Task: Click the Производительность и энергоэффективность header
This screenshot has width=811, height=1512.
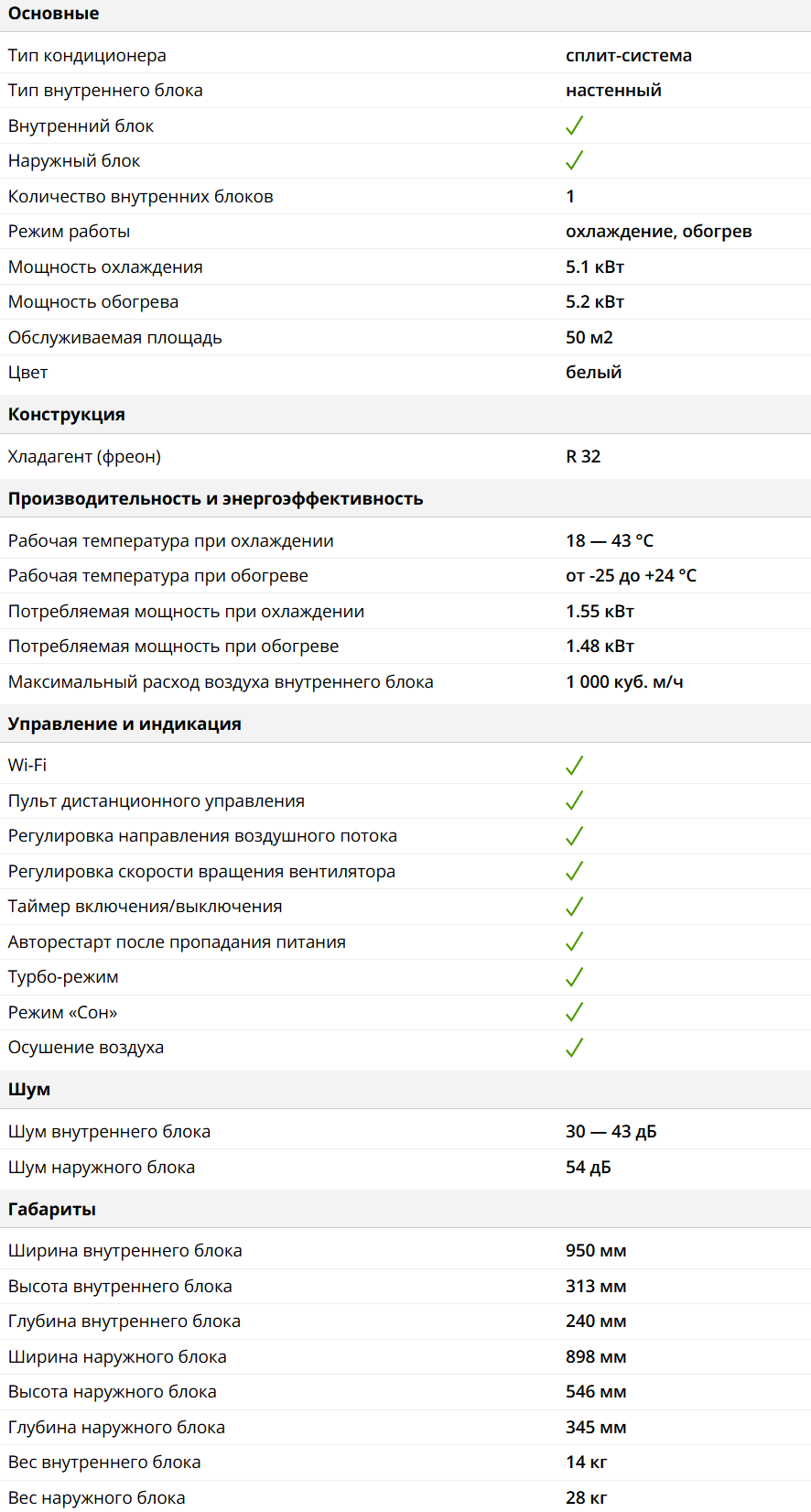Action: coord(215,499)
